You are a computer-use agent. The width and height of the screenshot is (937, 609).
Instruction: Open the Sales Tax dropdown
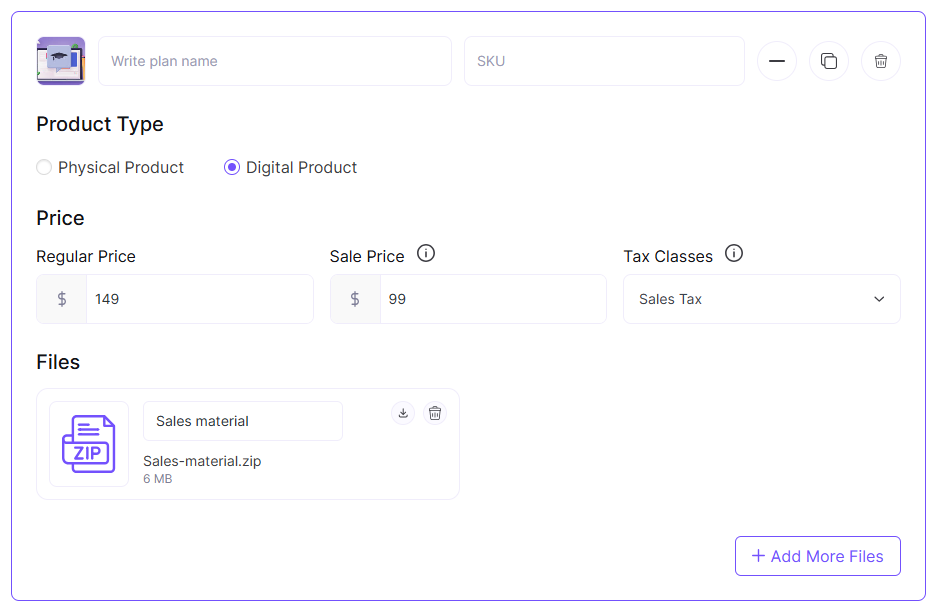(x=762, y=299)
